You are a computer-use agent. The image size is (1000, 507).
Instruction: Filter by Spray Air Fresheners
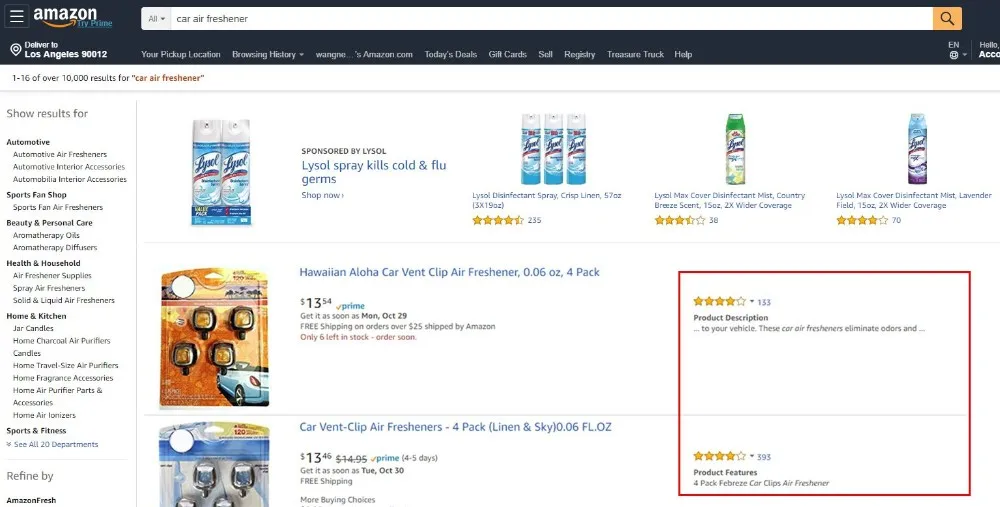[48, 288]
